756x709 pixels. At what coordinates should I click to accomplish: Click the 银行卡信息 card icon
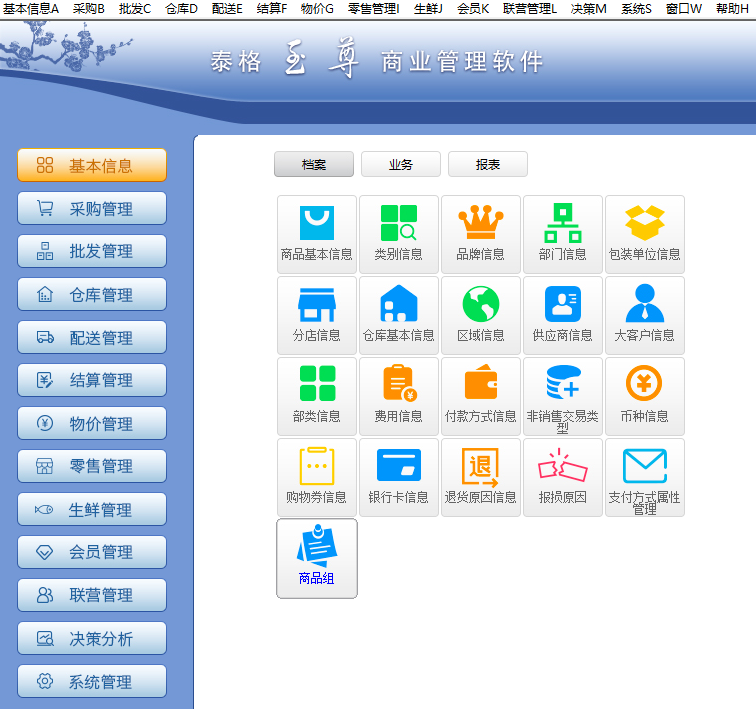coord(398,476)
